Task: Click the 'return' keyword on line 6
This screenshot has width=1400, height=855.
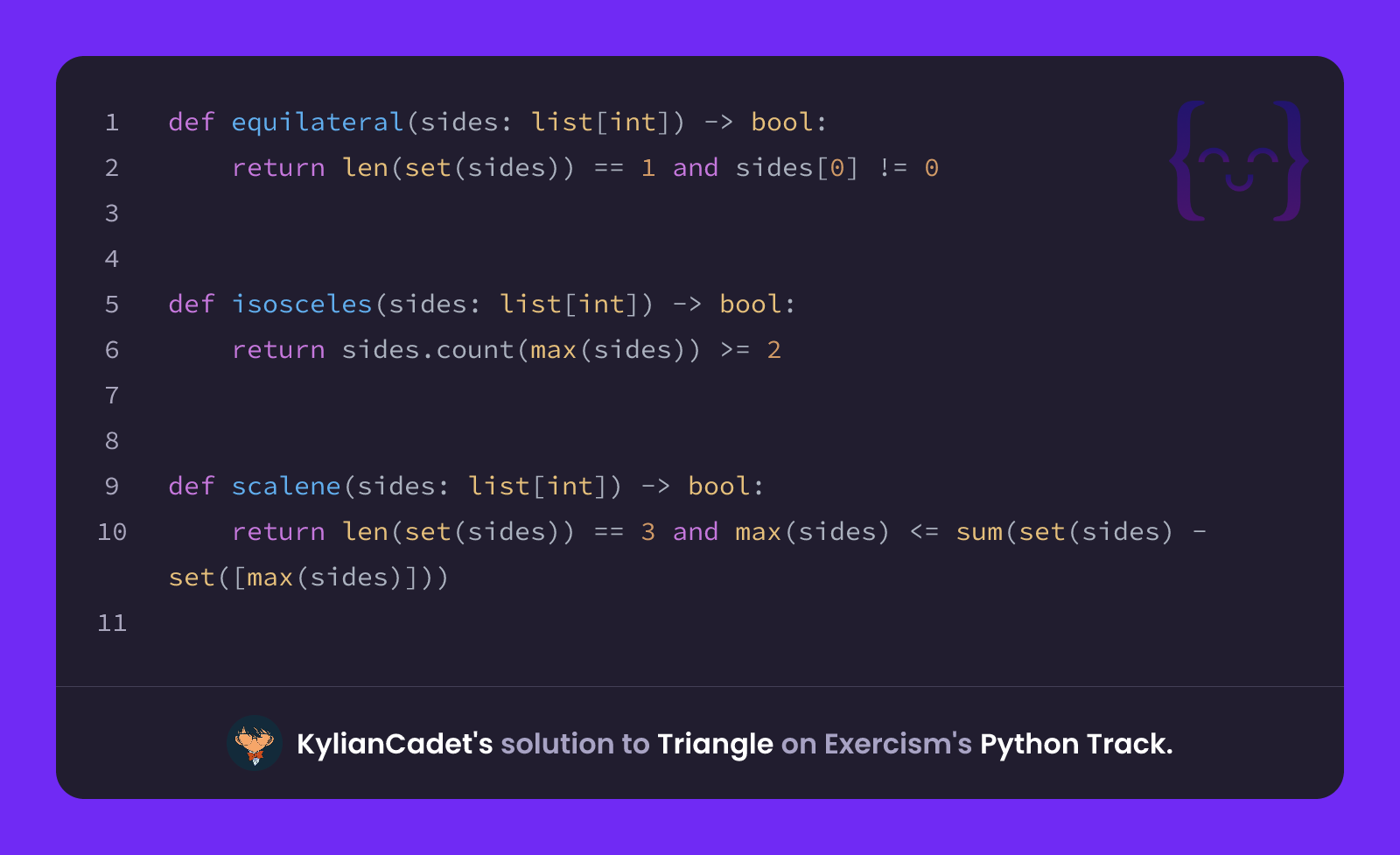Action: pyautogui.click(x=278, y=350)
